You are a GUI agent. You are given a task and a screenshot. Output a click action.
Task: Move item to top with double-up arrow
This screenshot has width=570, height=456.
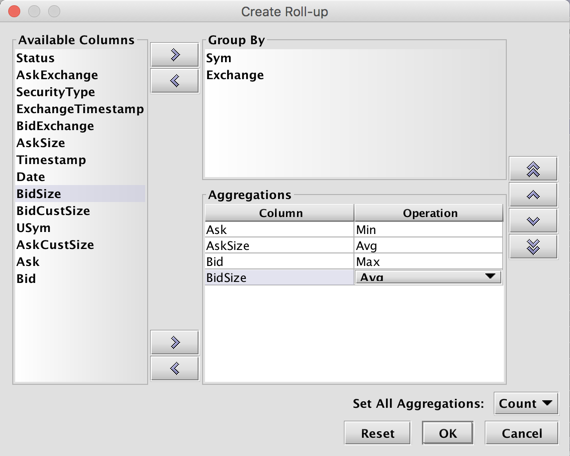(x=533, y=169)
